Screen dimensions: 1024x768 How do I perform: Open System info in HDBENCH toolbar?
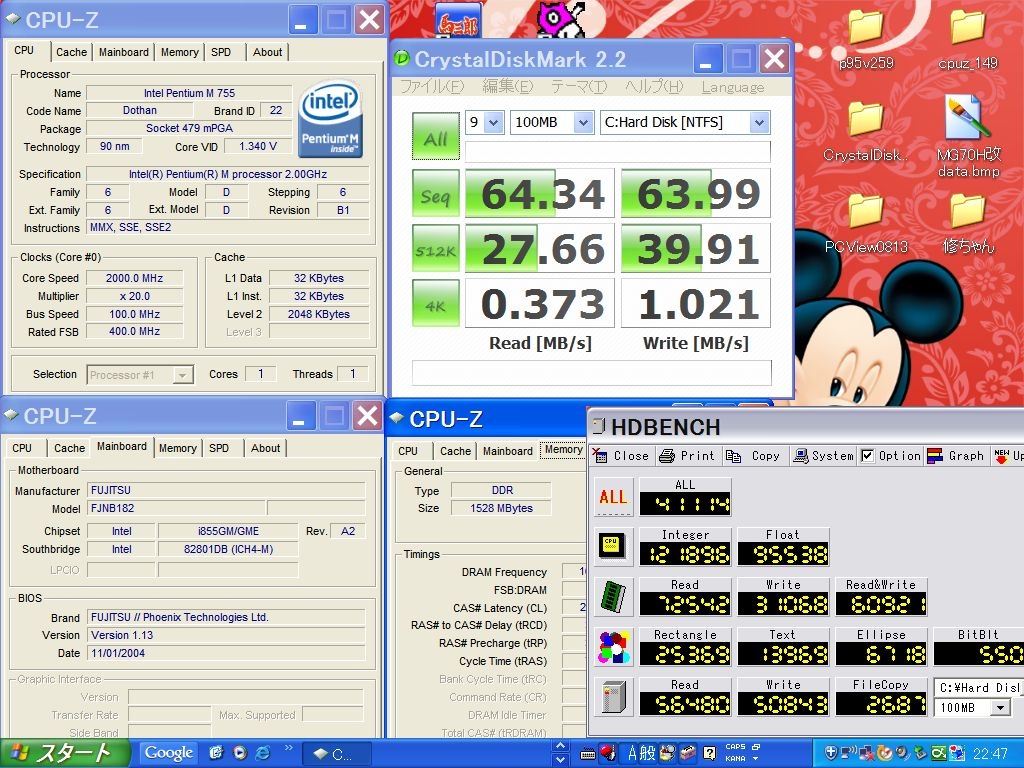pos(823,456)
